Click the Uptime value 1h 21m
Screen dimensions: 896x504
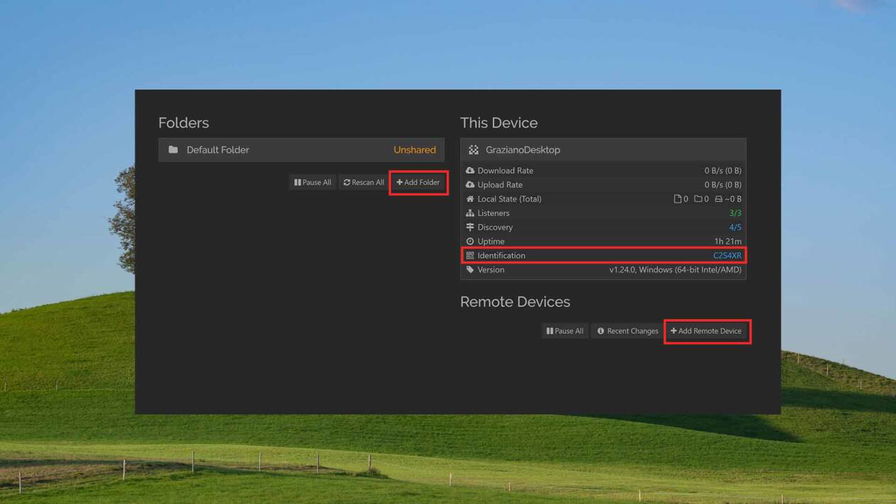[727, 241]
